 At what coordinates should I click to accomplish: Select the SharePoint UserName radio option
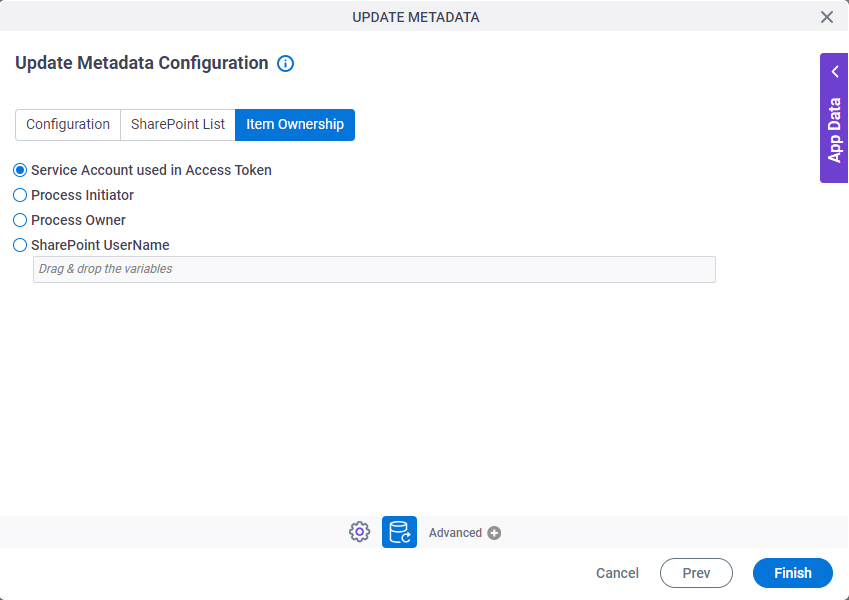[20, 245]
